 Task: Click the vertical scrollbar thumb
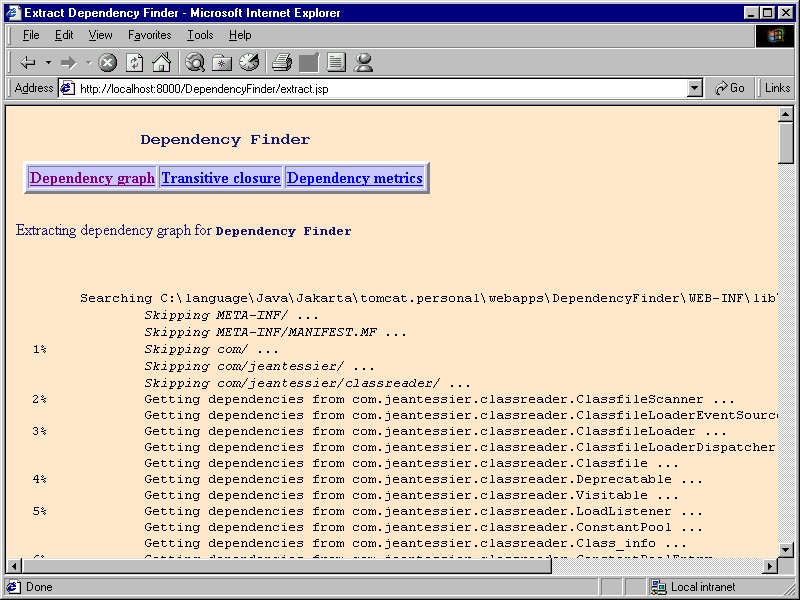(x=786, y=143)
